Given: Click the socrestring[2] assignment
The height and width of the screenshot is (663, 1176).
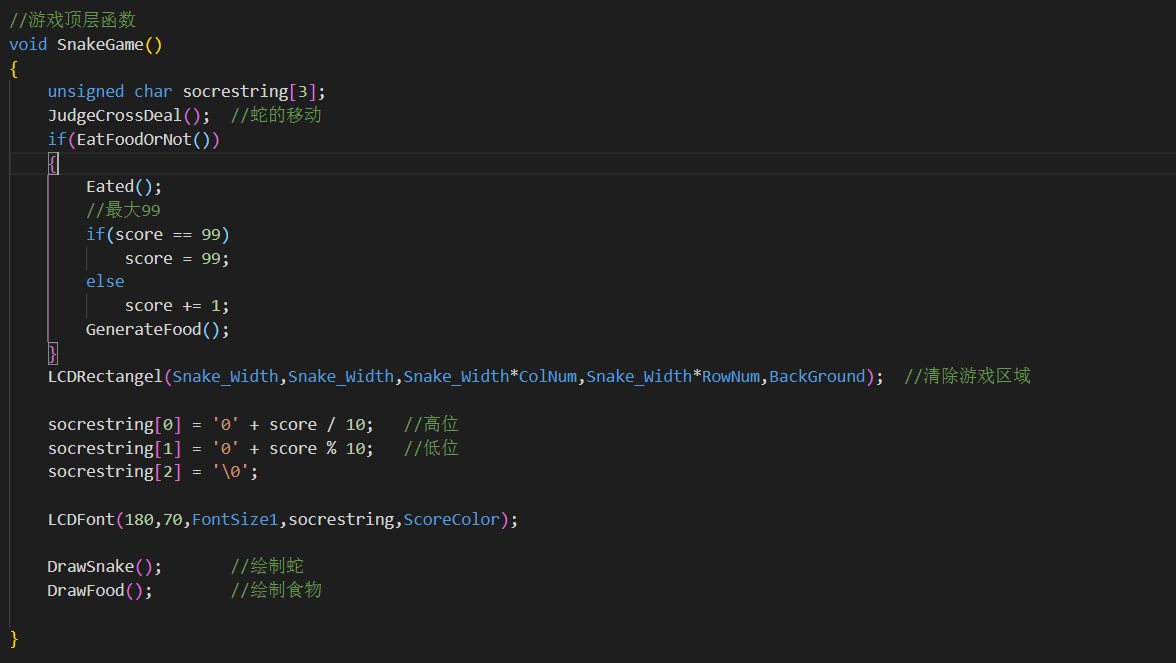Looking at the screenshot, I should 153,472.
